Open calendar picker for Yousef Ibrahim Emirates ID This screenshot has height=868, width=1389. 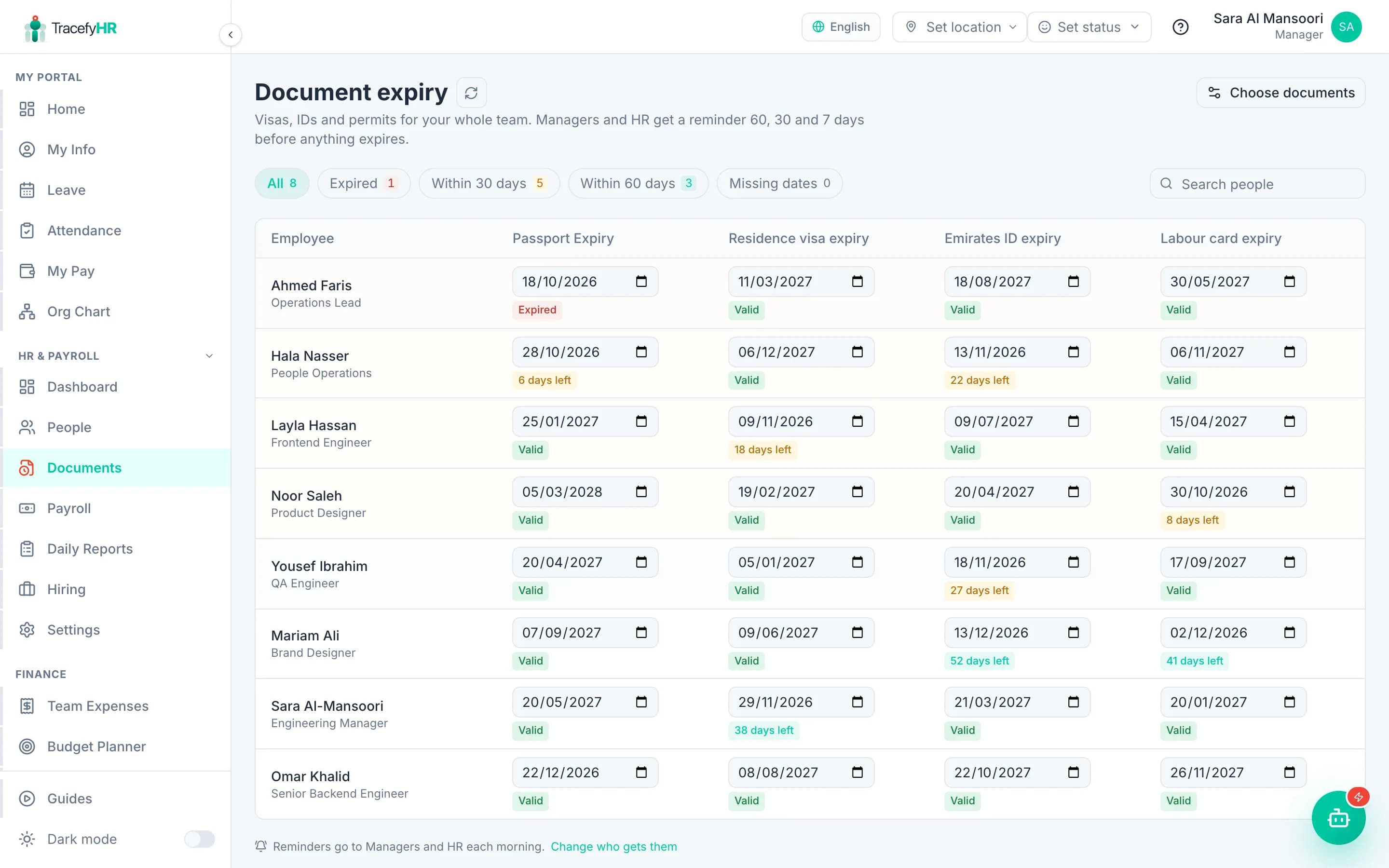1073,562
